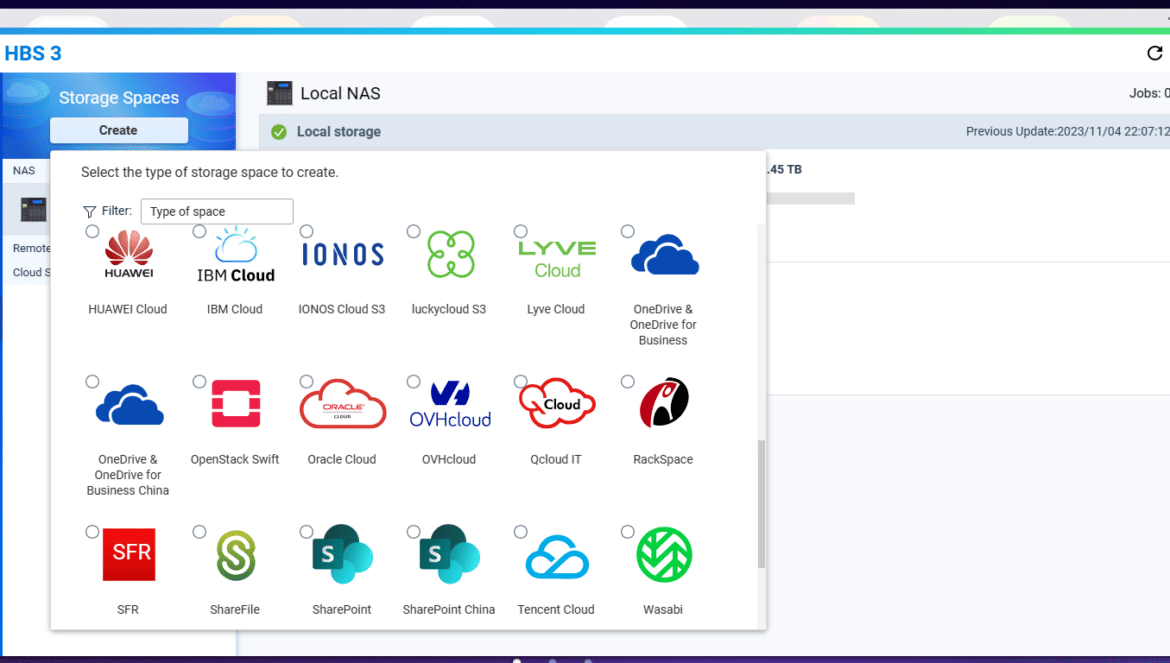Click the ShareFile text label
1170x663 pixels.
click(x=235, y=610)
